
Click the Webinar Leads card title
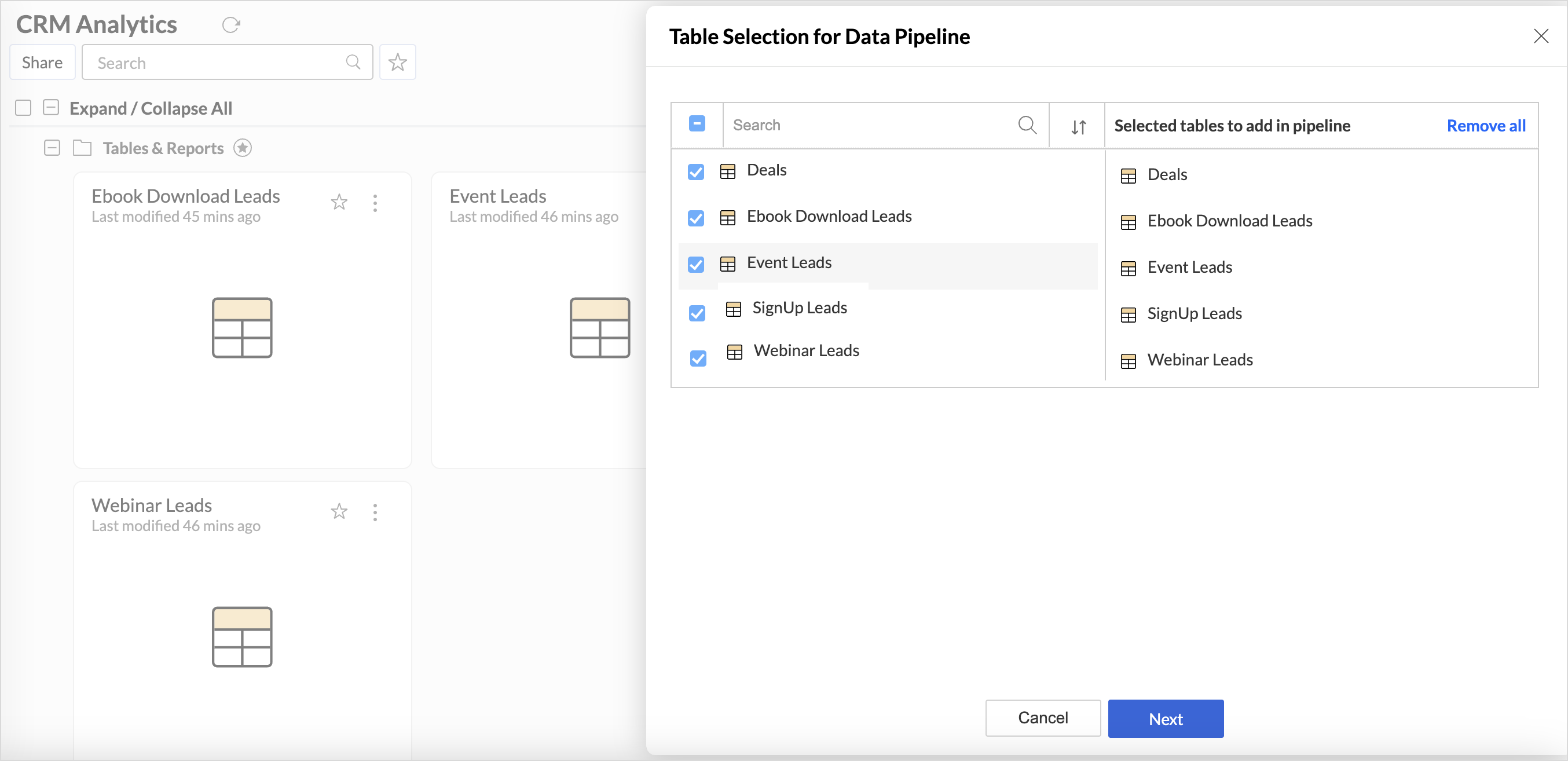152,505
